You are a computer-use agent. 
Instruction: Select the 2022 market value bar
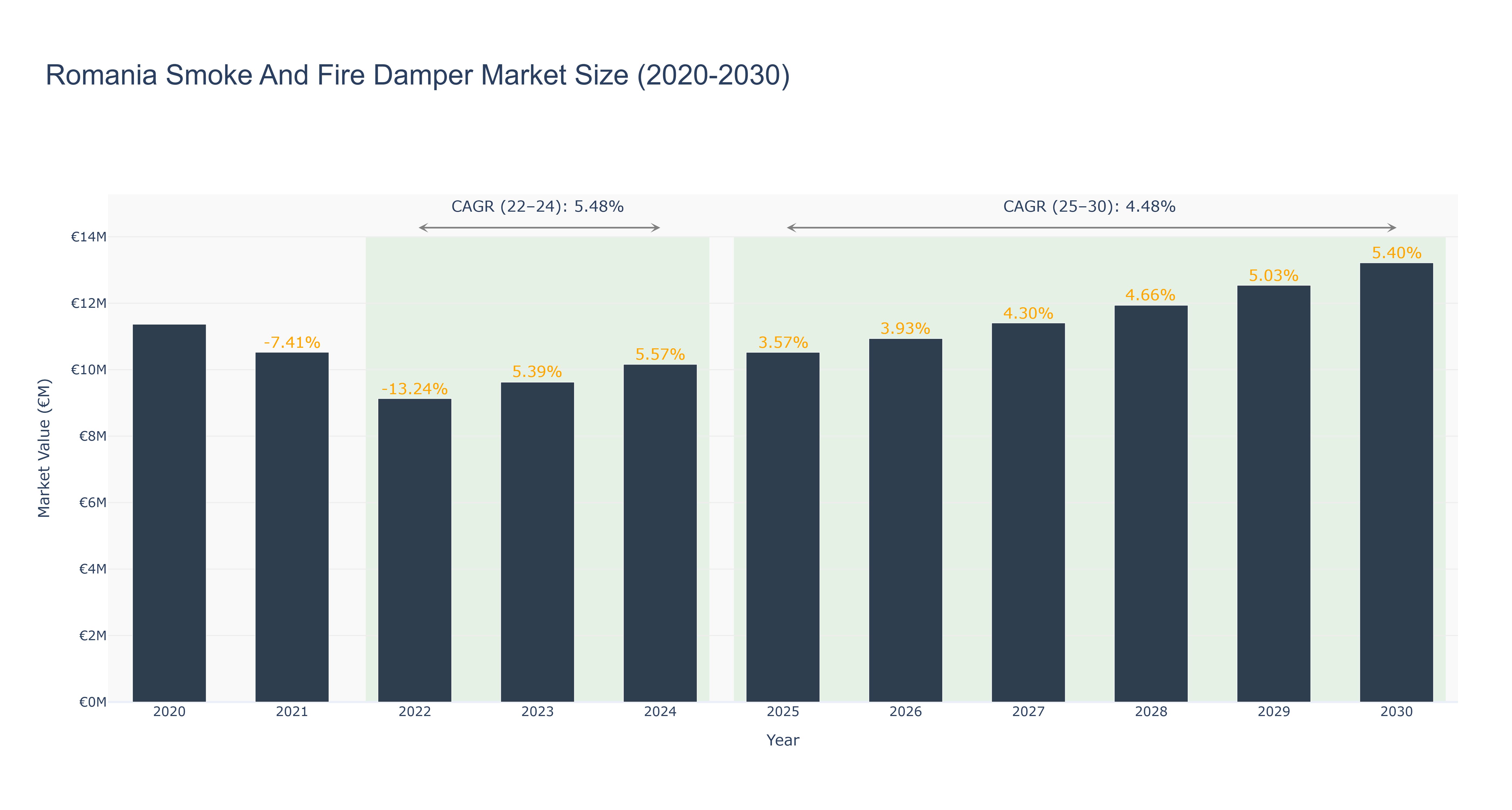414,551
